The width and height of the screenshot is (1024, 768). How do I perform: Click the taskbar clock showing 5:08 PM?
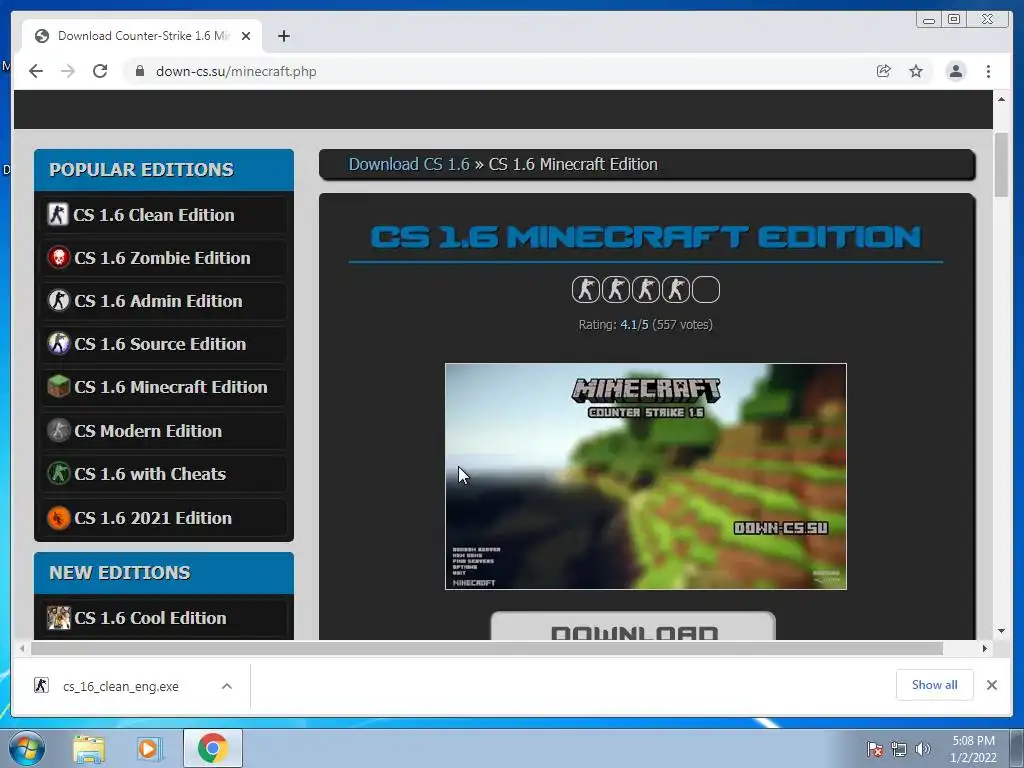pos(973,749)
